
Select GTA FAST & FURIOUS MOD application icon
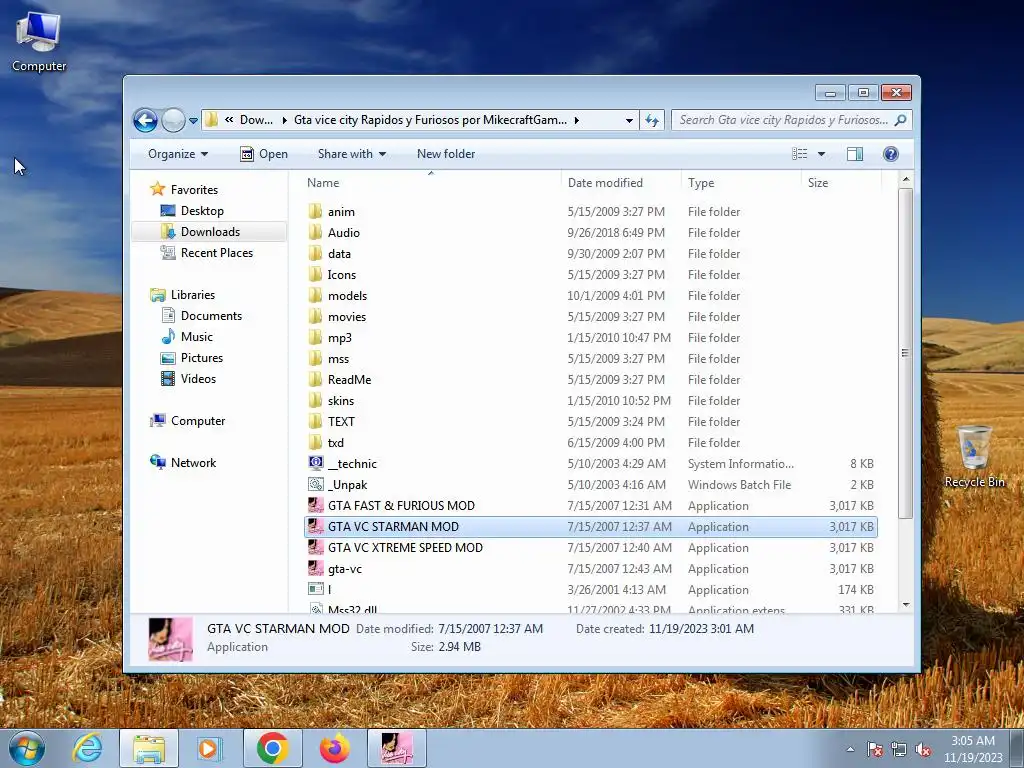coord(316,505)
